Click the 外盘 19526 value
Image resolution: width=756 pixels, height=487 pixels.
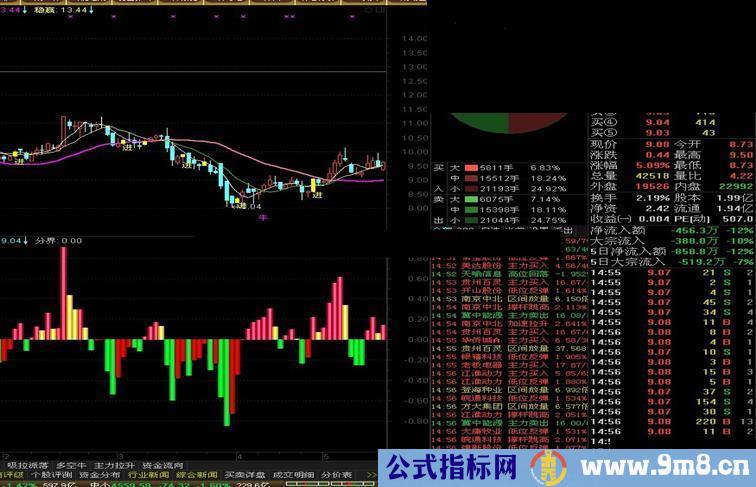coord(653,187)
